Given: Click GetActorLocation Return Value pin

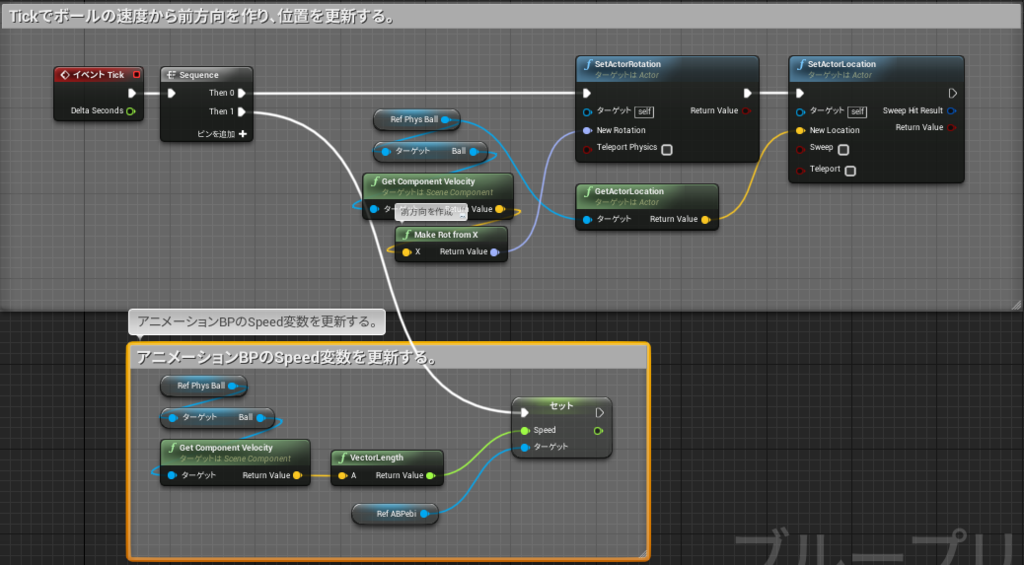Looking at the screenshot, I should pyautogui.click(x=705, y=219).
